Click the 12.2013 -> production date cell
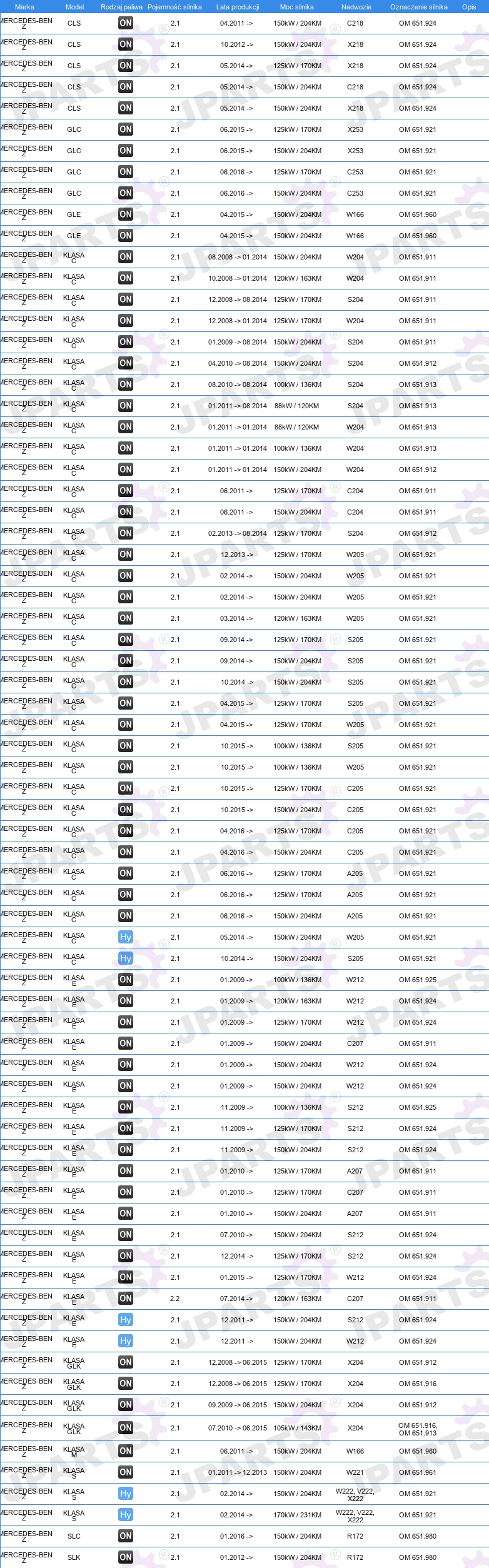The width and height of the screenshot is (489, 1568). [236, 555]
